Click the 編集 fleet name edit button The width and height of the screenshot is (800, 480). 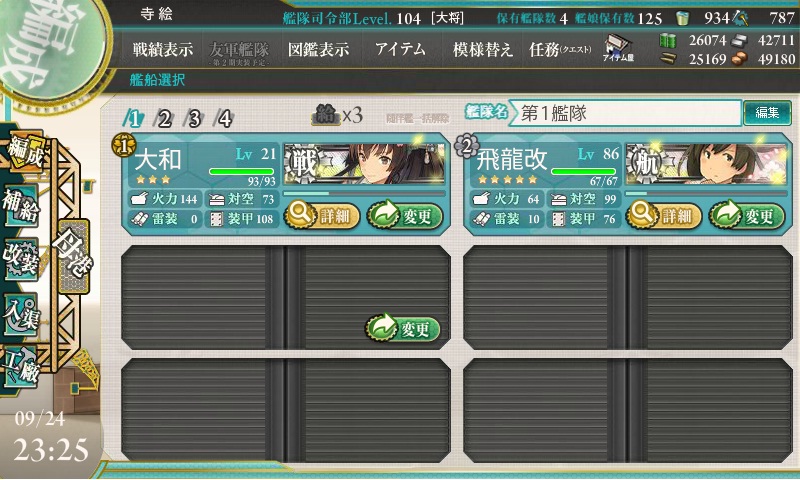point(767,112)
